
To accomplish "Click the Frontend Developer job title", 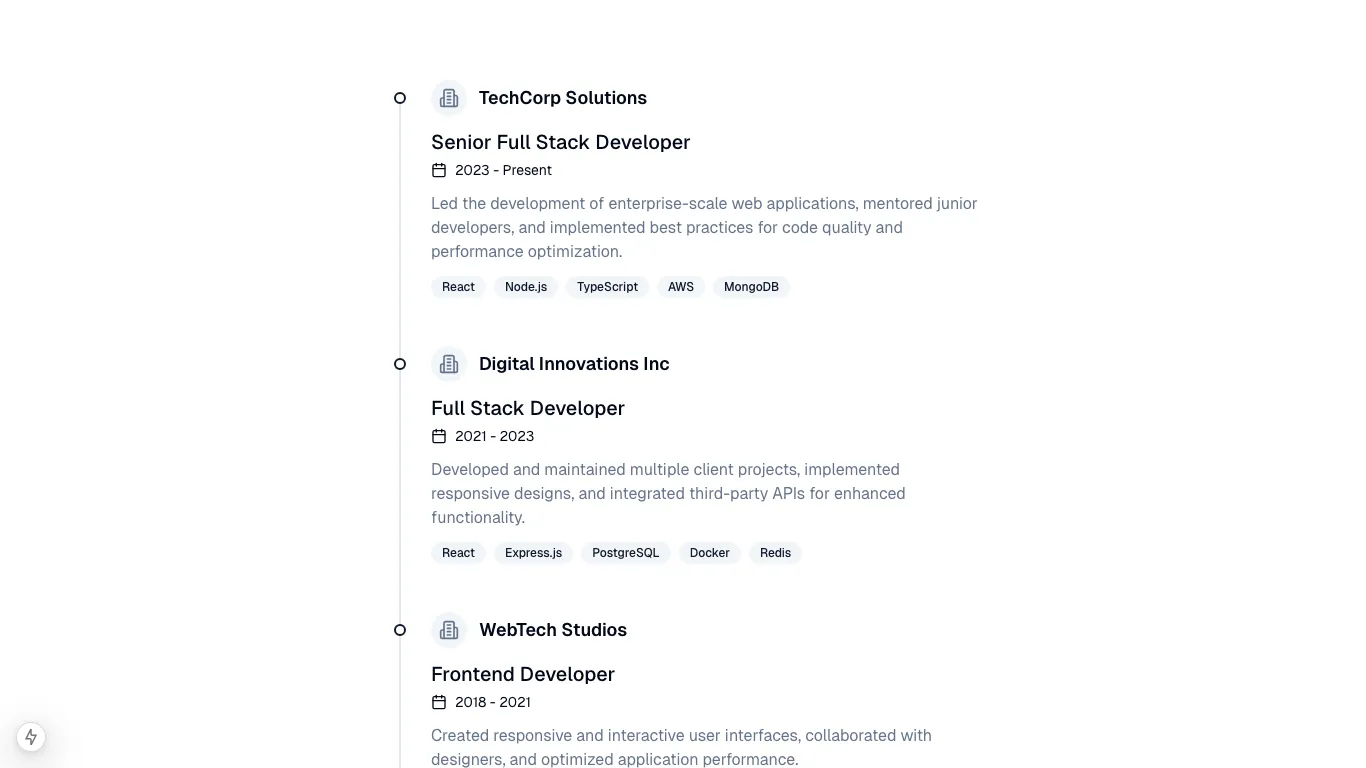I will click(522, 674).
